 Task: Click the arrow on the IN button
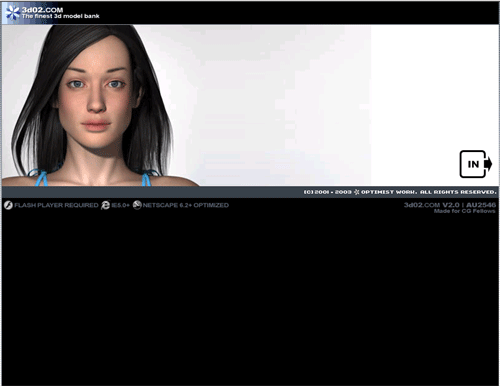pyautogui.click(x=488, y=164)
